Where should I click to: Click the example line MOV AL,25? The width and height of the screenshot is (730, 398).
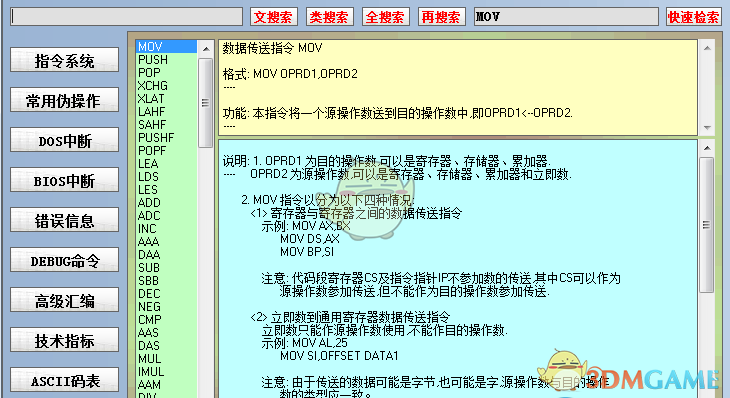click(320, 343)
